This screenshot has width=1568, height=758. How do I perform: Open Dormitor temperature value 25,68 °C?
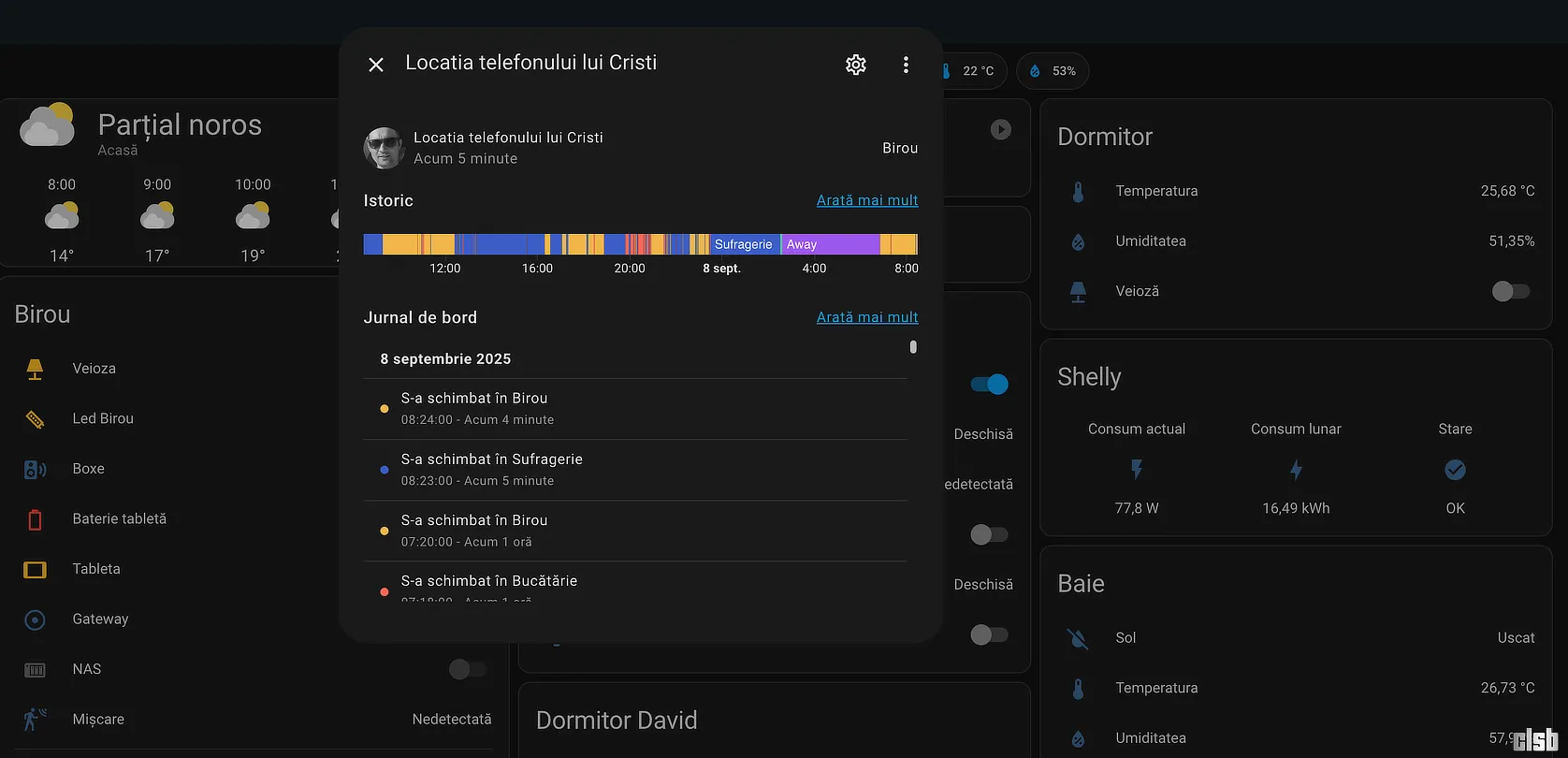pyautogui.click(x=1507, y=191)
